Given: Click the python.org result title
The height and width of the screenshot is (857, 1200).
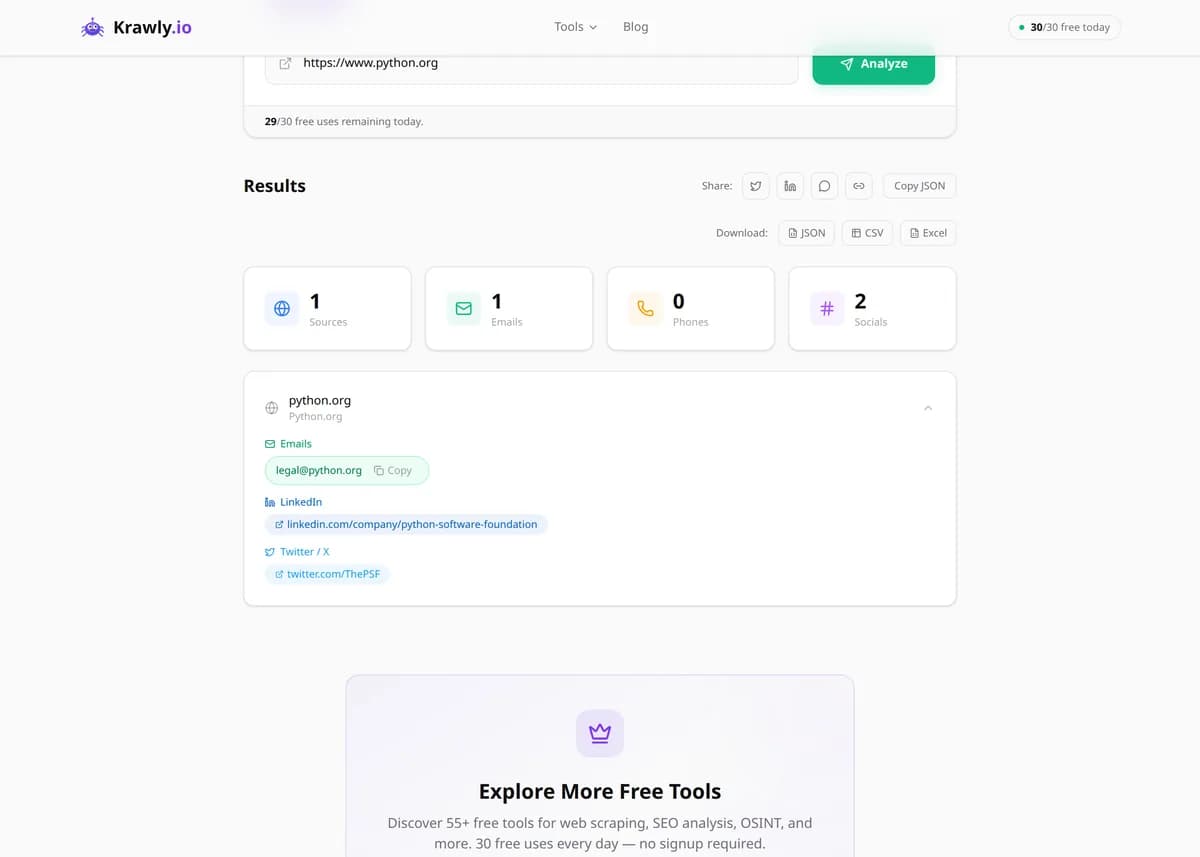Looking at the screenshot, I should click(x=320, y=400).
